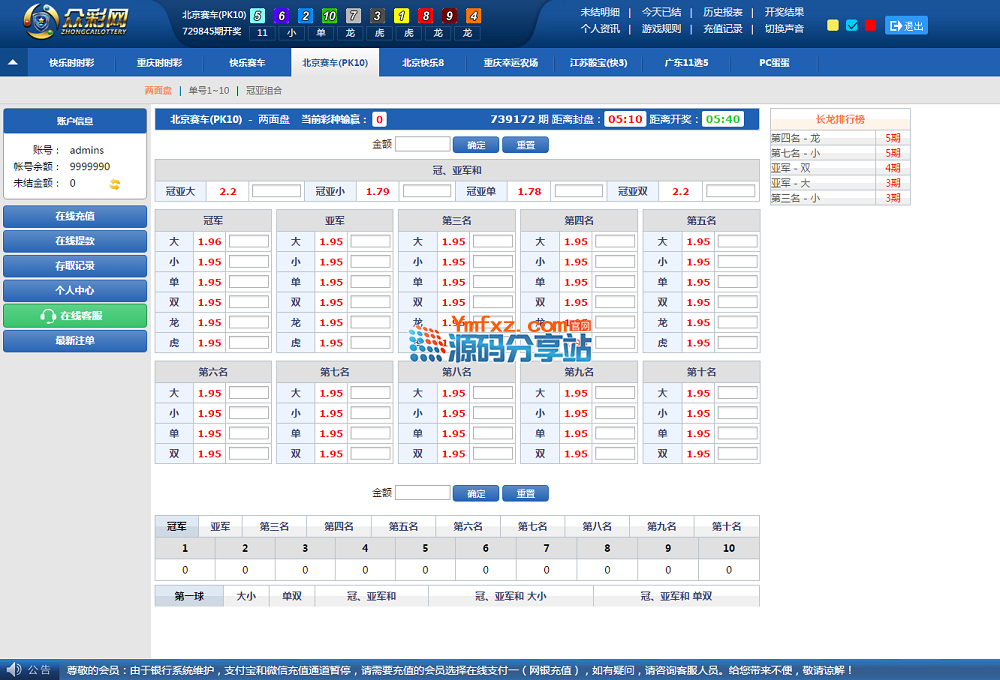
Task: Select the yellow theme swatch
Action: pyautogui.click(x=833, y=25)
